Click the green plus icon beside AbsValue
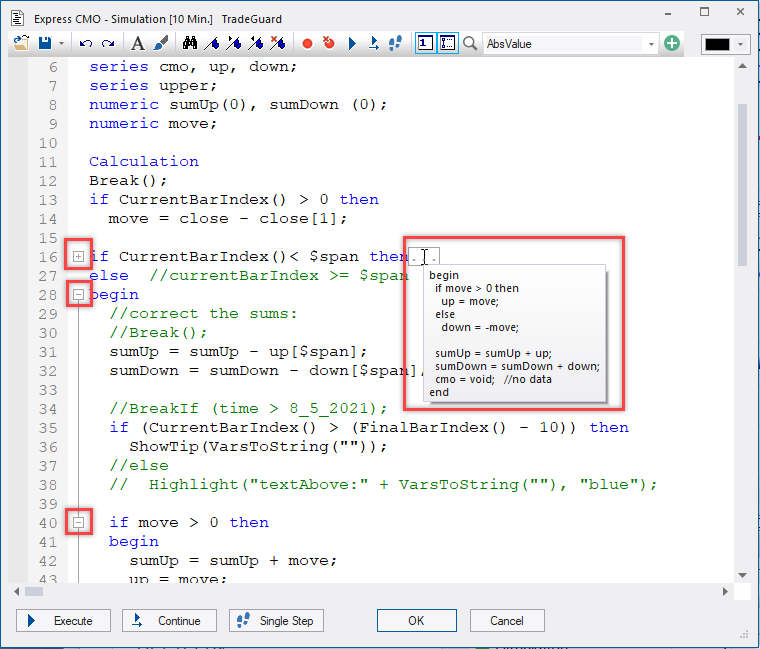The image size is (760, 649). [672, 44]
